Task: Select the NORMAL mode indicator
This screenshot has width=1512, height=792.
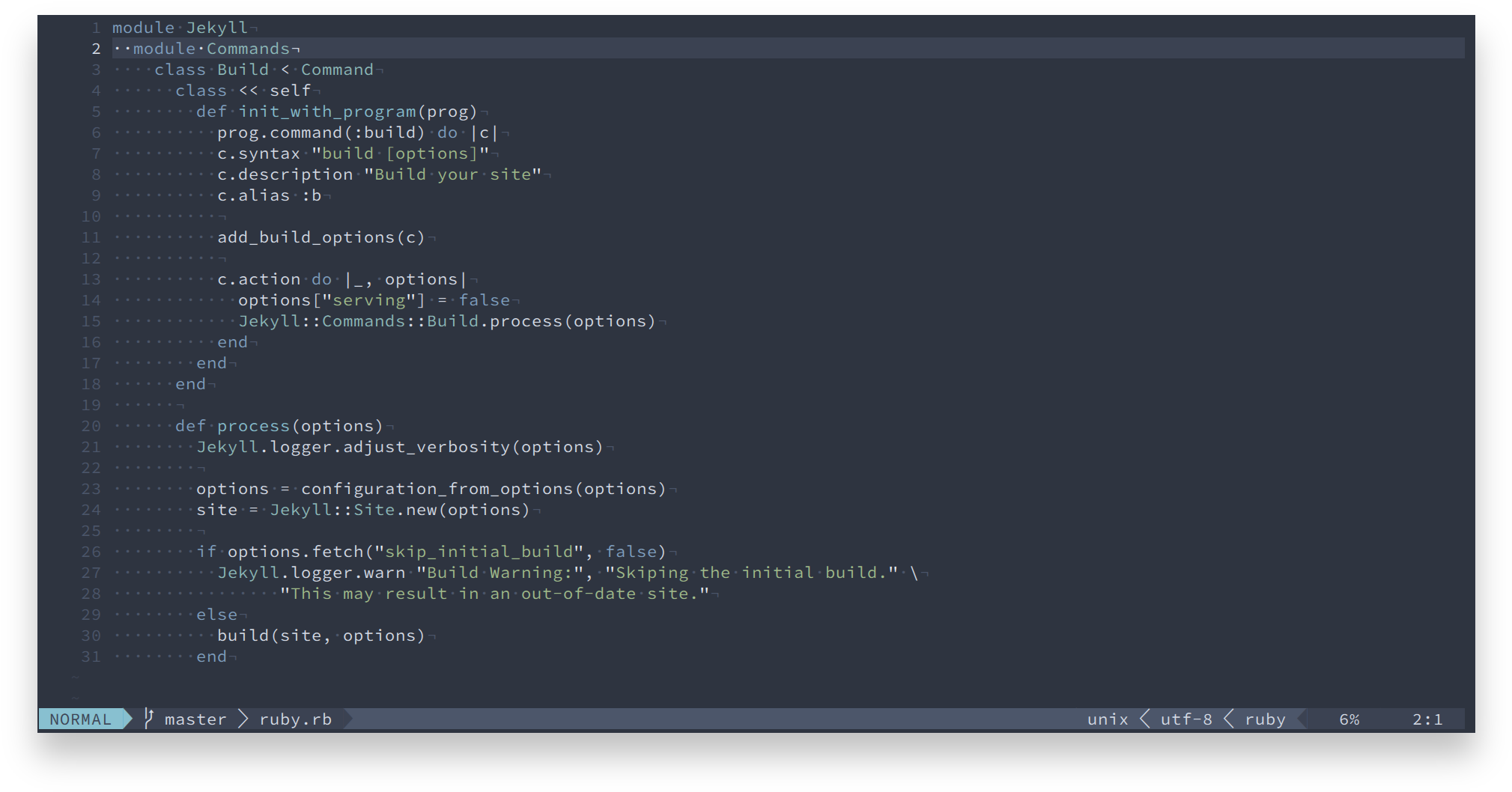Action: pos(79,719)
